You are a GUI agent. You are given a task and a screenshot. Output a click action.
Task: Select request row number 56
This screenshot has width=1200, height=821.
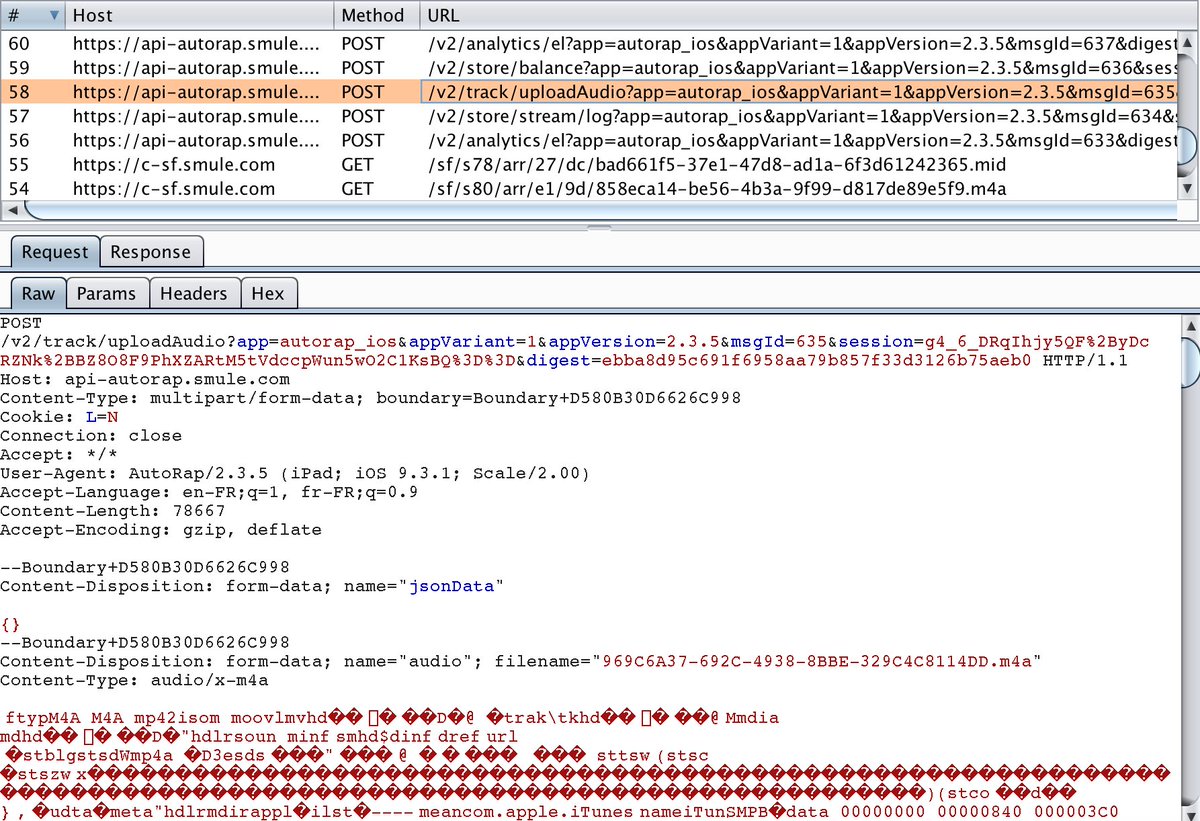588,140
